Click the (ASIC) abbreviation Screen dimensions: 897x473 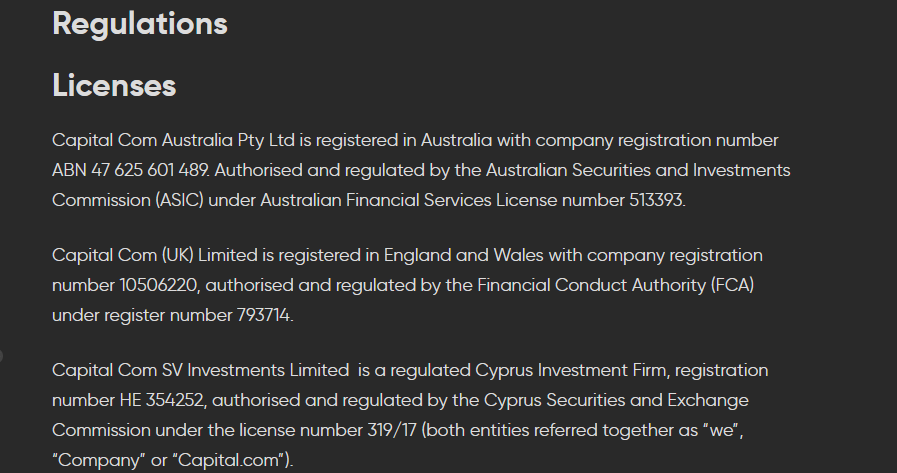[179, 200]
